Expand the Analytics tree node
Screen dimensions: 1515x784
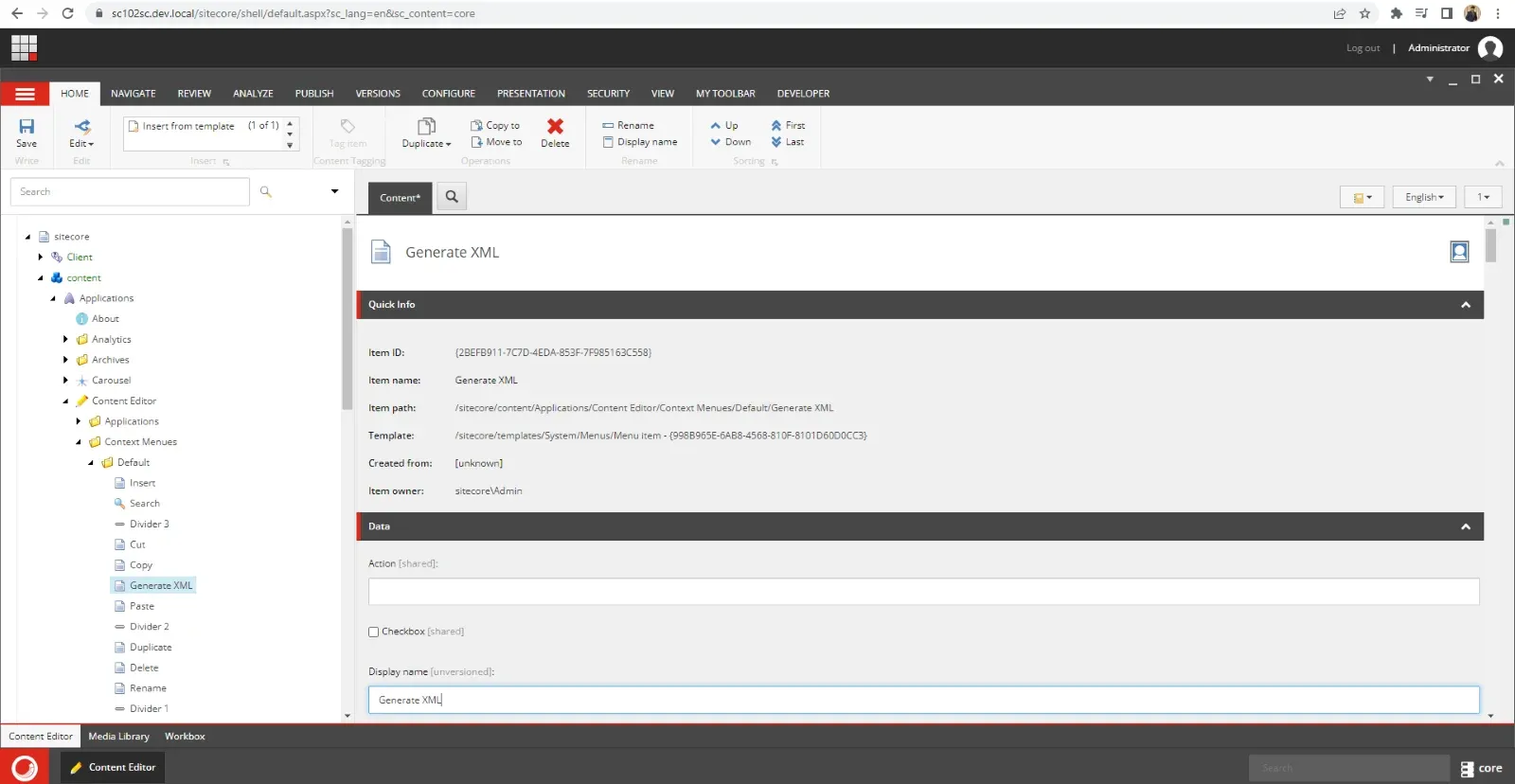point(65,339)
